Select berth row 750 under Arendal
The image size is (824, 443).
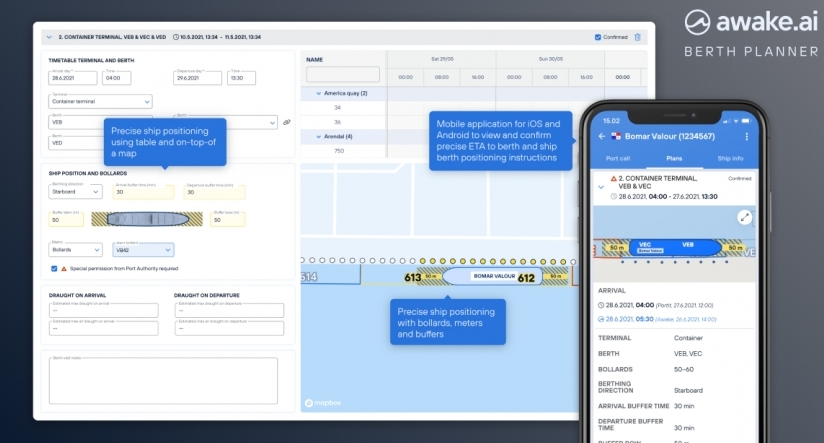[339, 151]
